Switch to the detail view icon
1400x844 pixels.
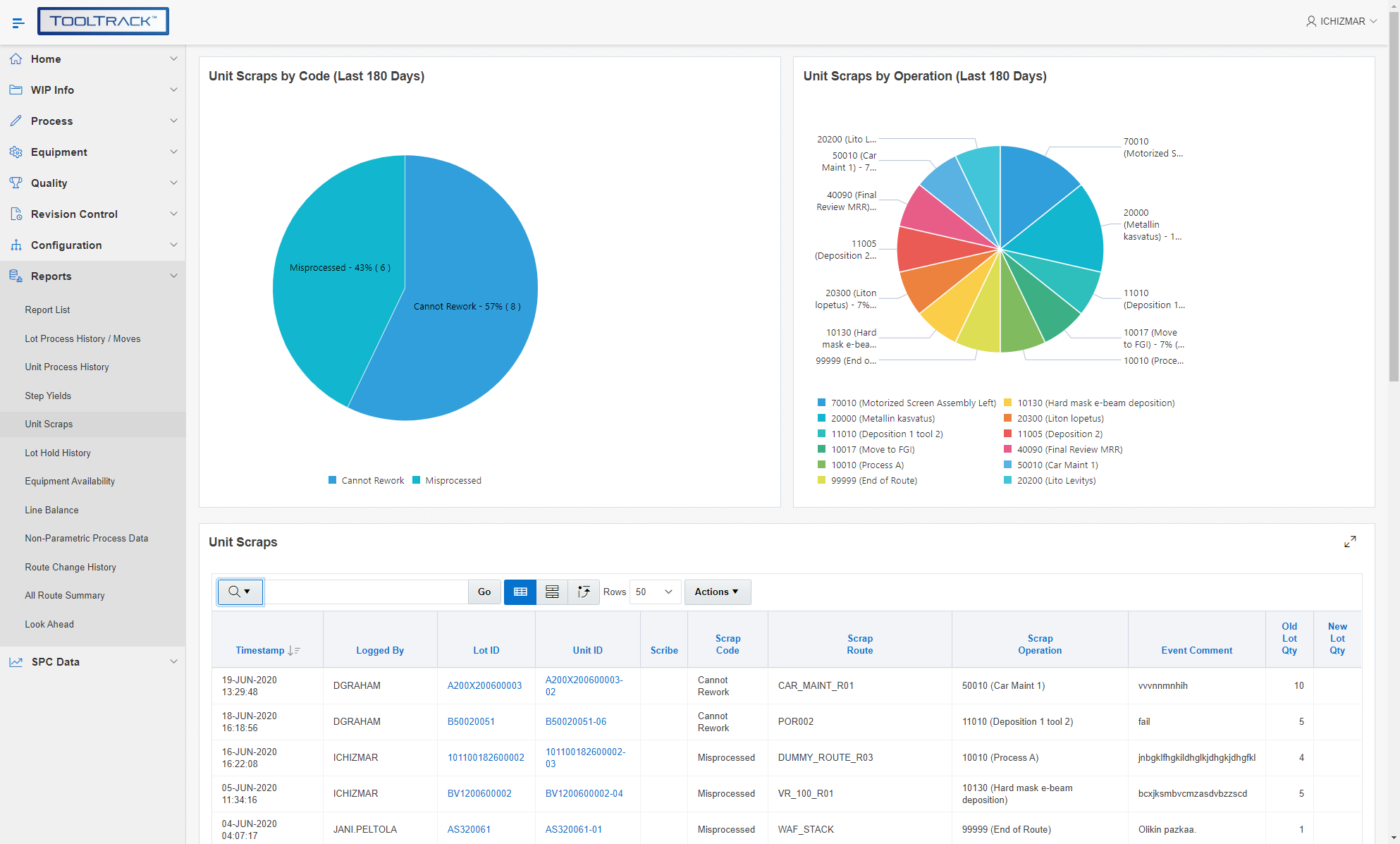coord(552,592)
